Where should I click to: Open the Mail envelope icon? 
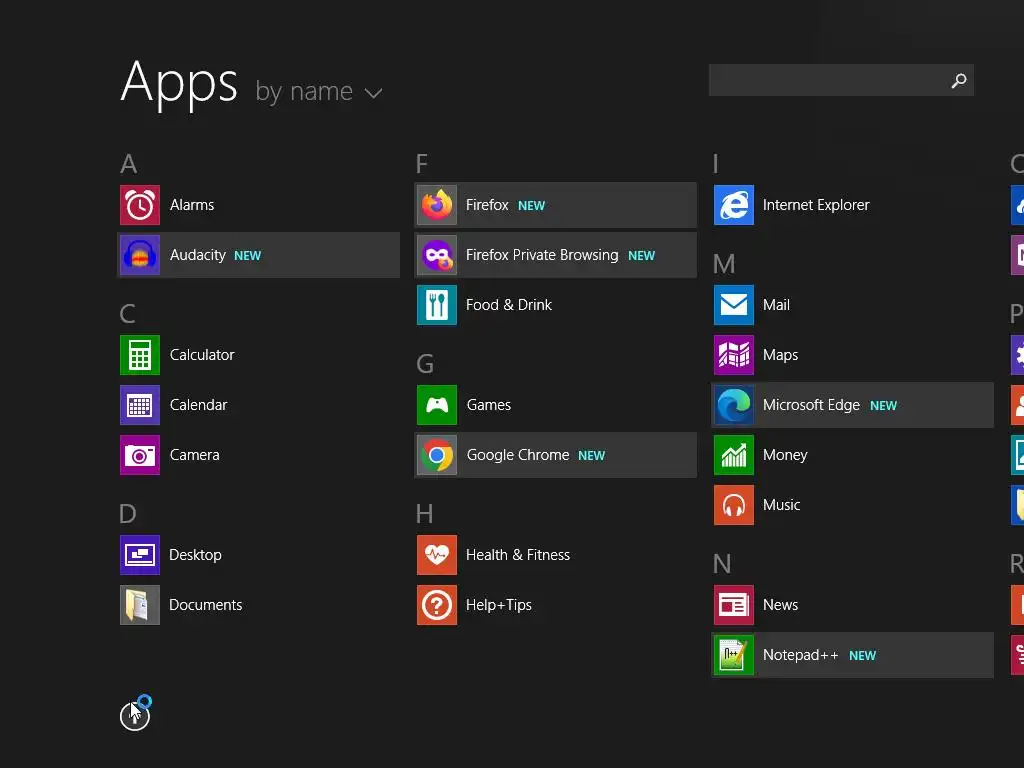tap(734, 305)
